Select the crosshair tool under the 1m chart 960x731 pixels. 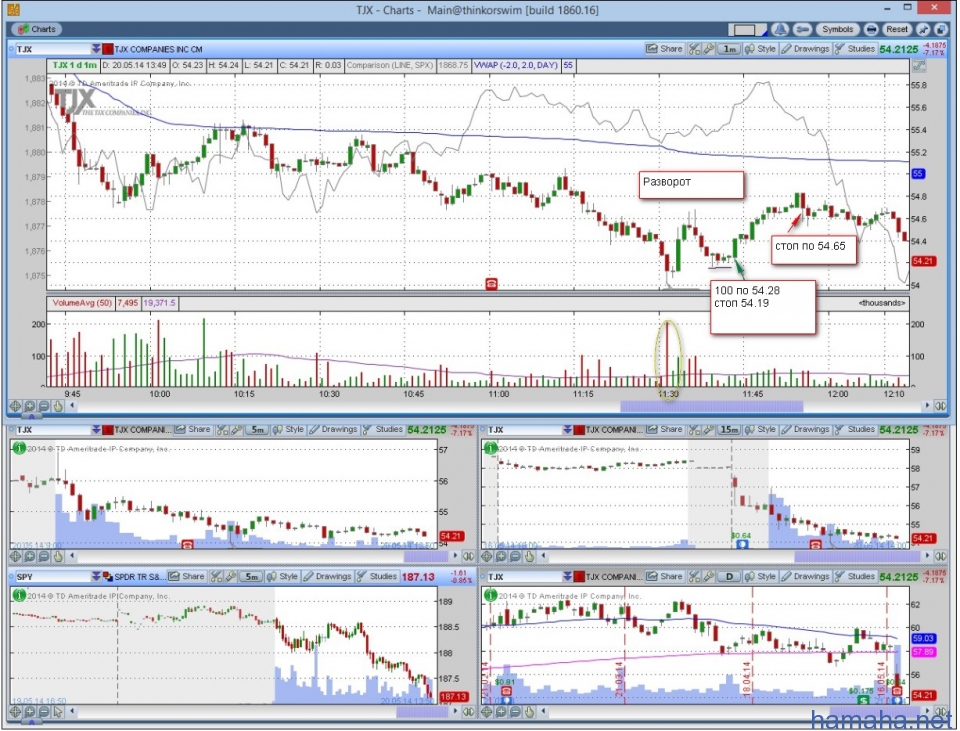click(15, 405)
